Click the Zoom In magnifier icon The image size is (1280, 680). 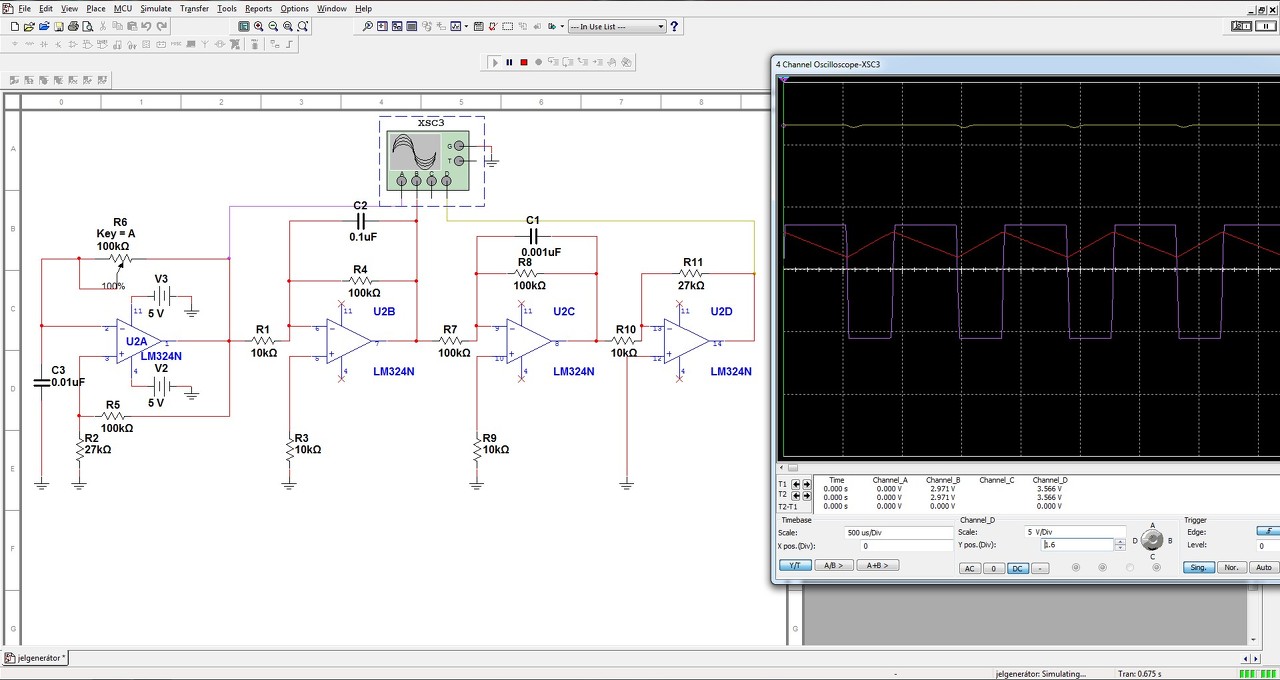259,27
